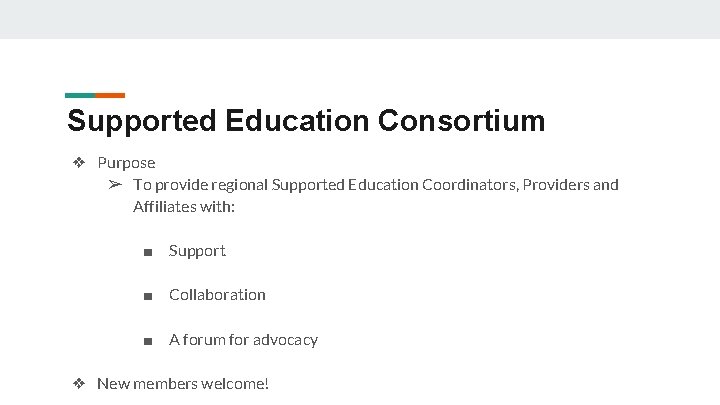This screenshot has height=405, width=720.
Task: Click the square bullet beside A forum
Action: 148,341
